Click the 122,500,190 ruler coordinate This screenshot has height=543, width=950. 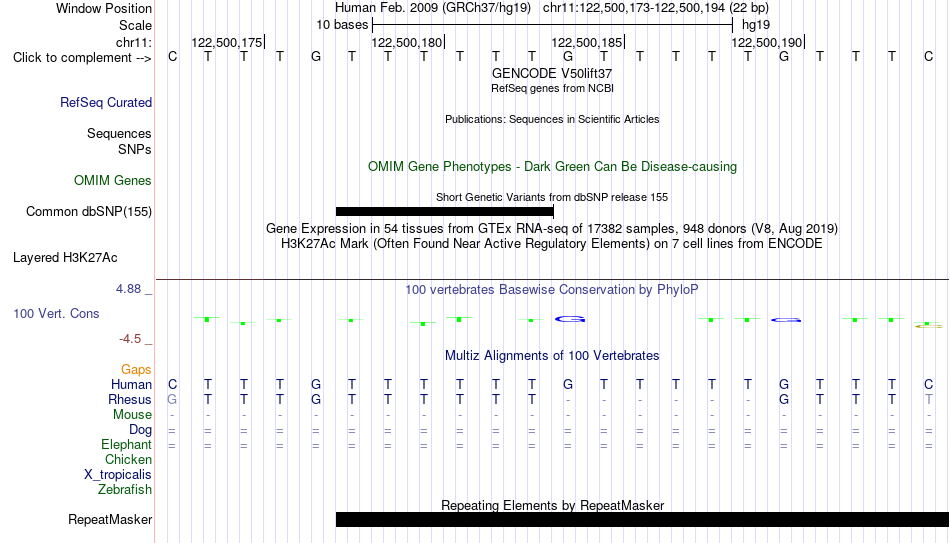tap(766, 42)
